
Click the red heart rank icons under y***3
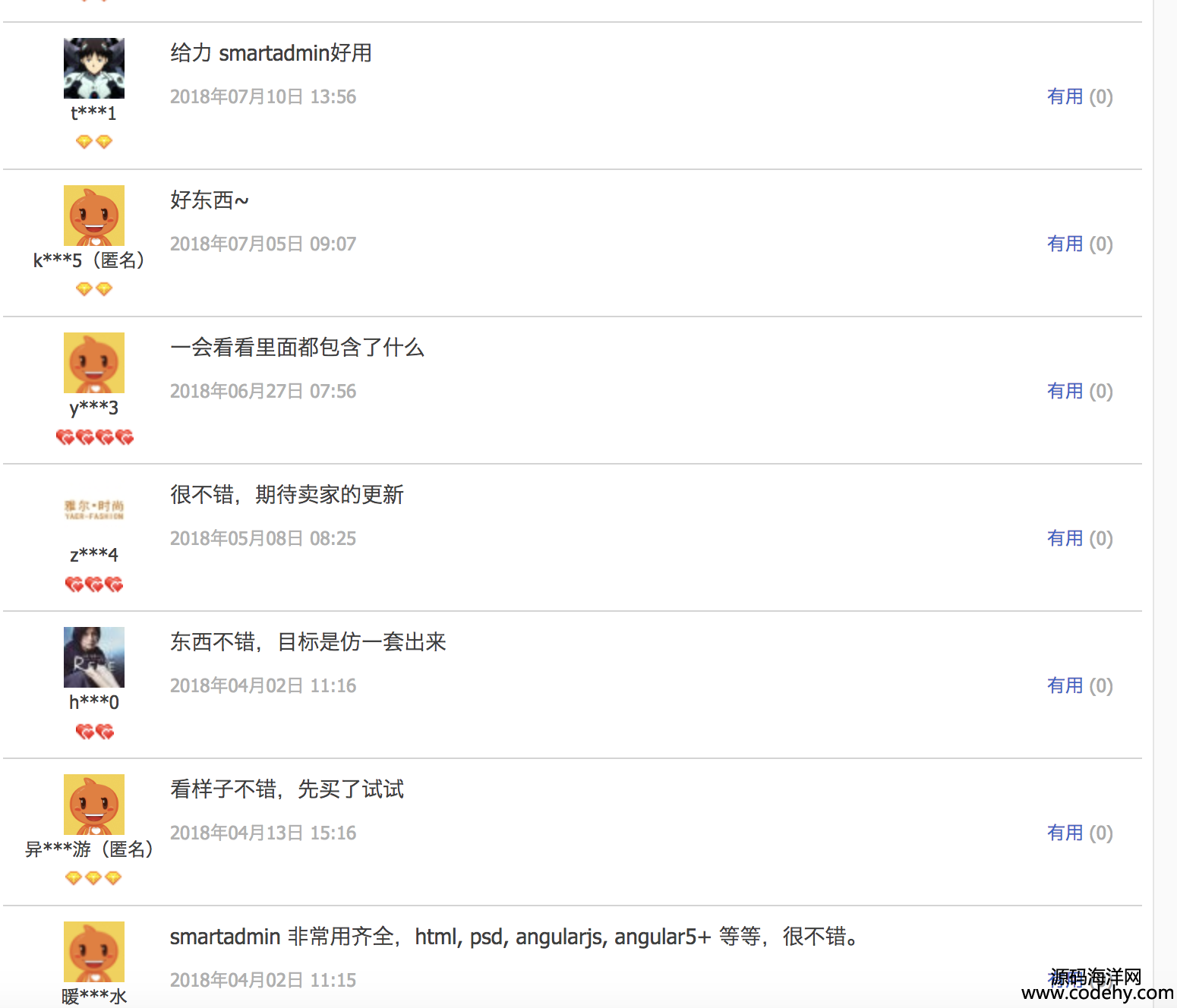click(94, 437)
